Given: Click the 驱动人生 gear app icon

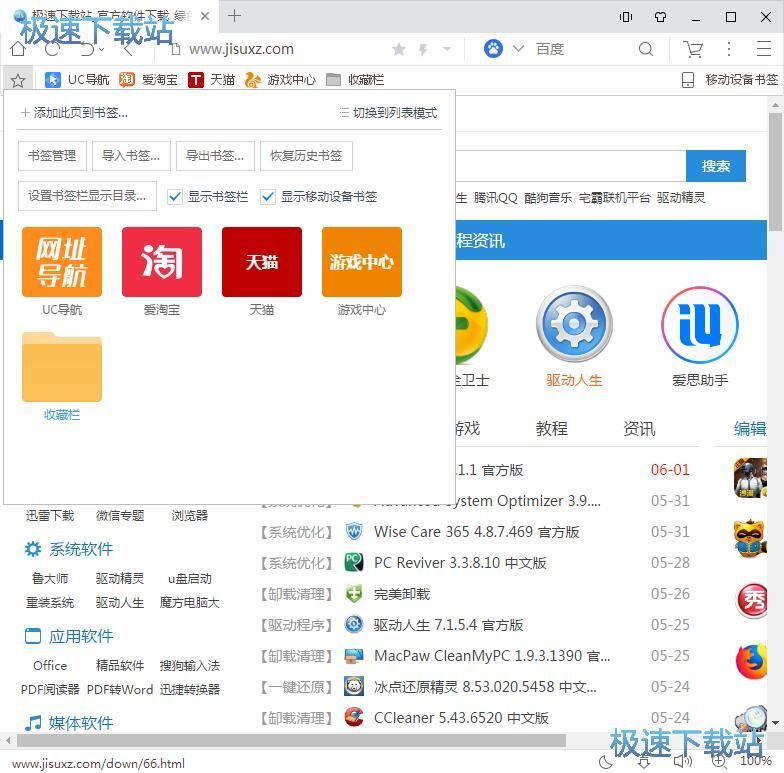Looking at the screenshot, I should [x=574, y=324].
